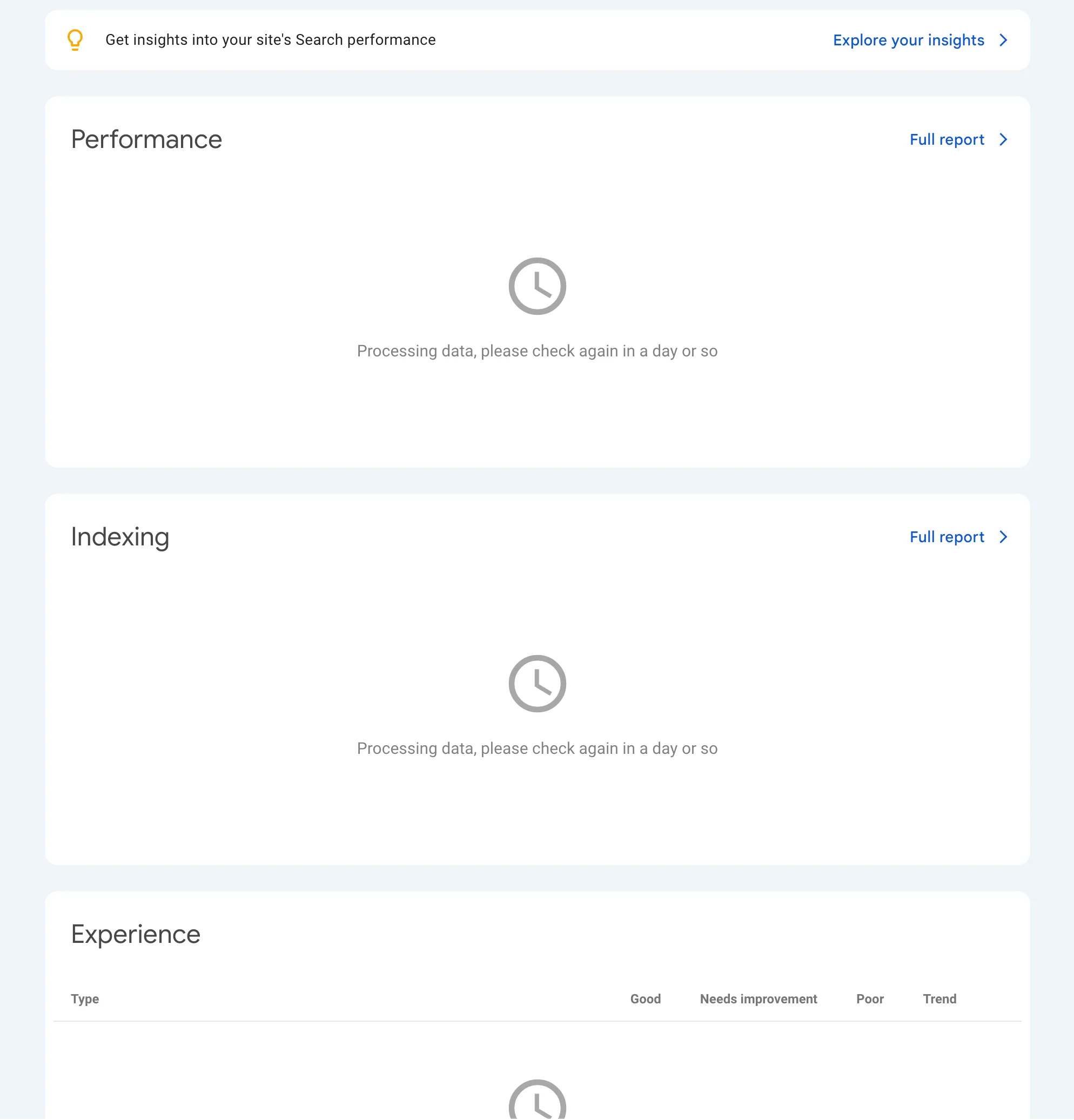Click the Performance section heading
The image size is (1074, 1120).
[x=146, y=139]
